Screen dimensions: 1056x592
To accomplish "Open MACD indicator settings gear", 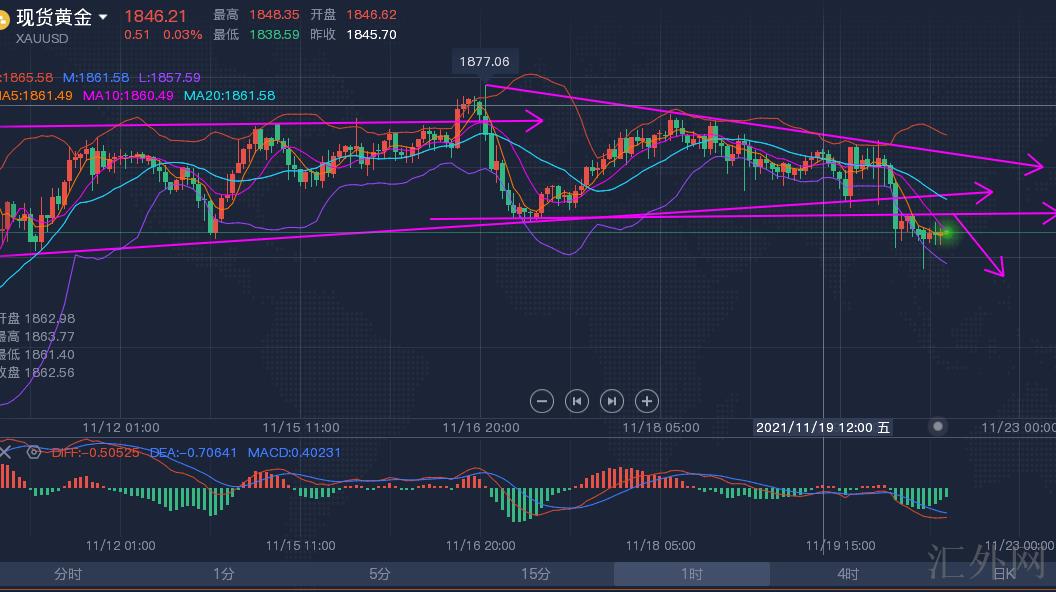I will point(33,452).
